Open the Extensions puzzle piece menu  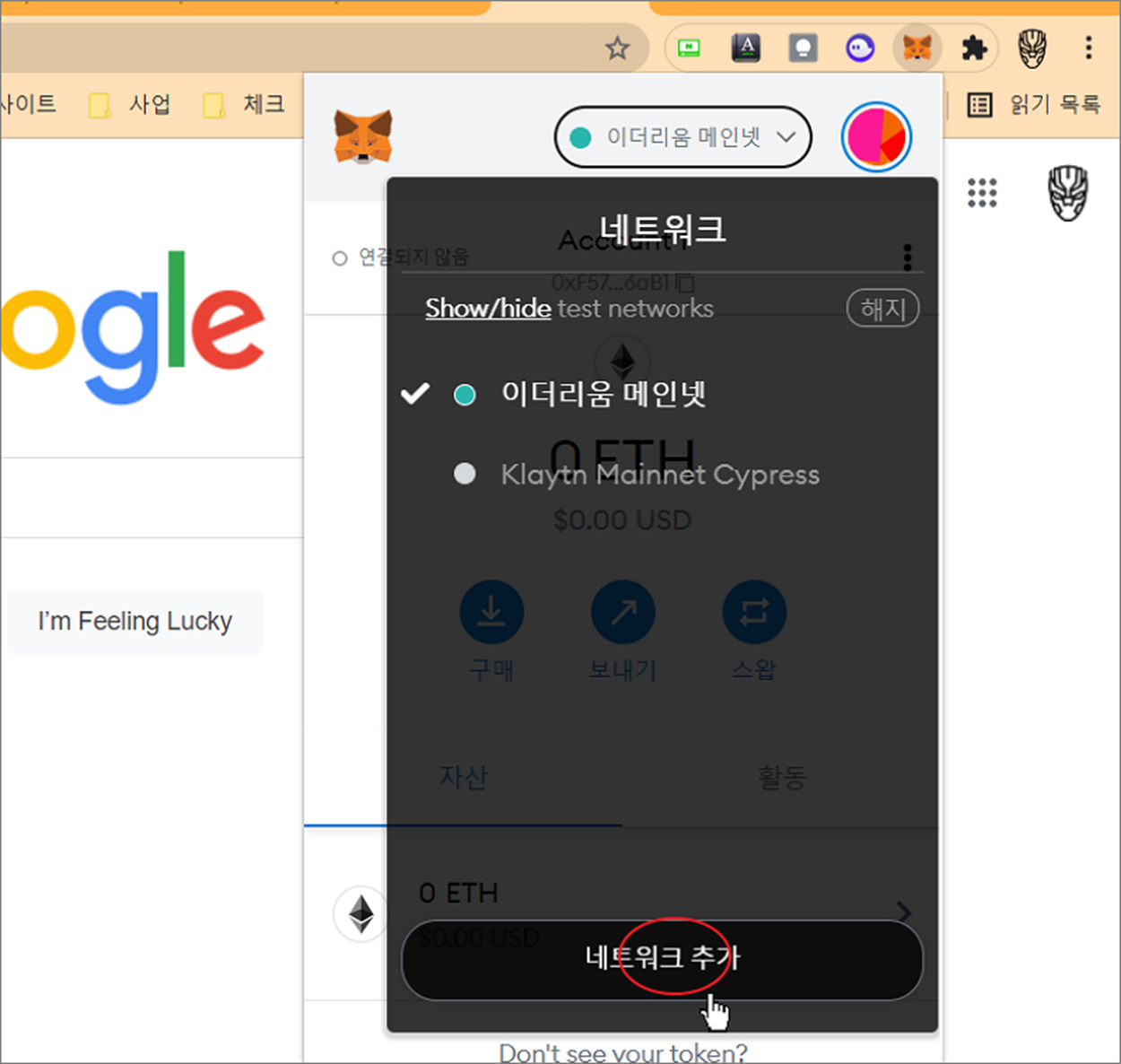[x=974, y=48]
